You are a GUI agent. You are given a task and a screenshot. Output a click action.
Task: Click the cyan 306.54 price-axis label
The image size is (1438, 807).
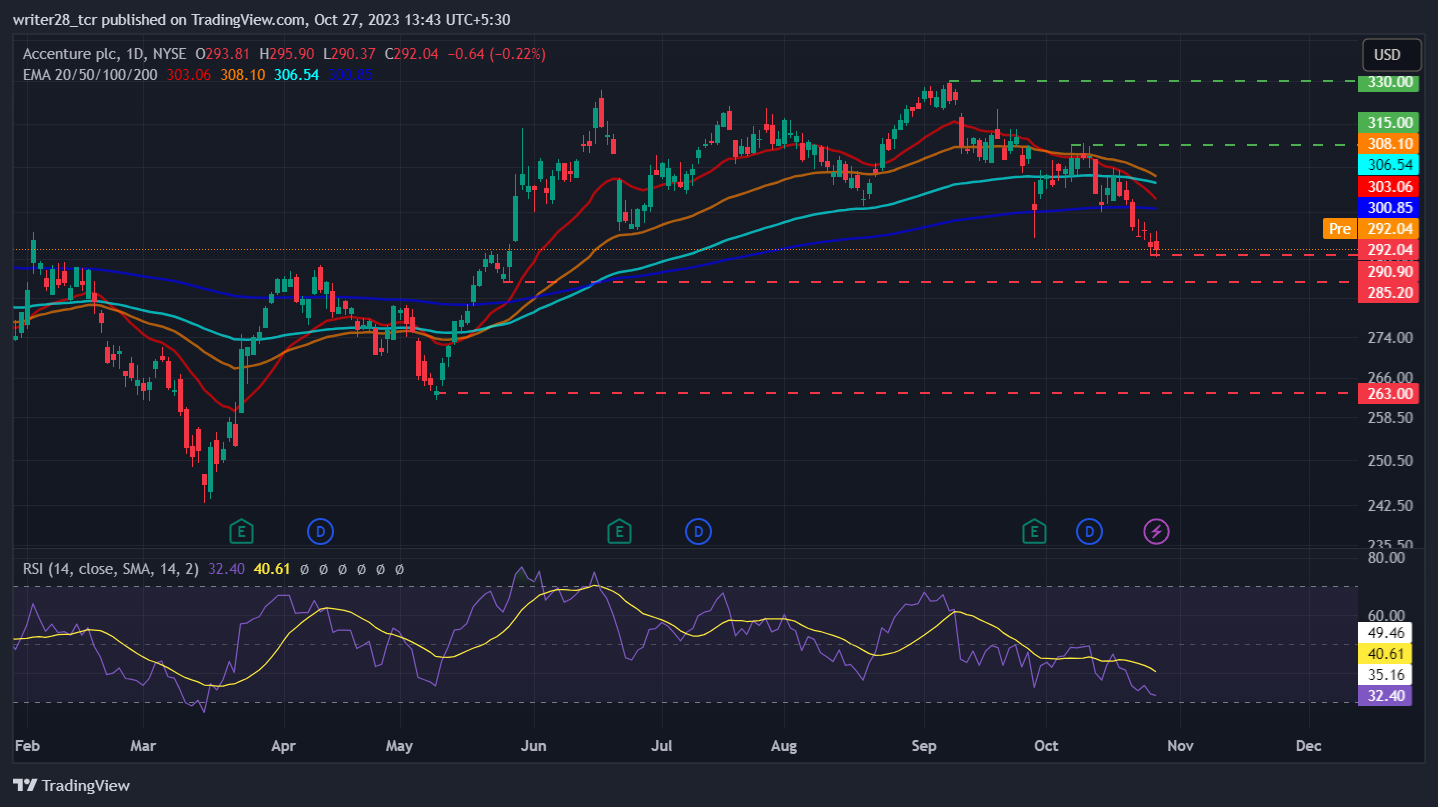tap(1388, 164)
